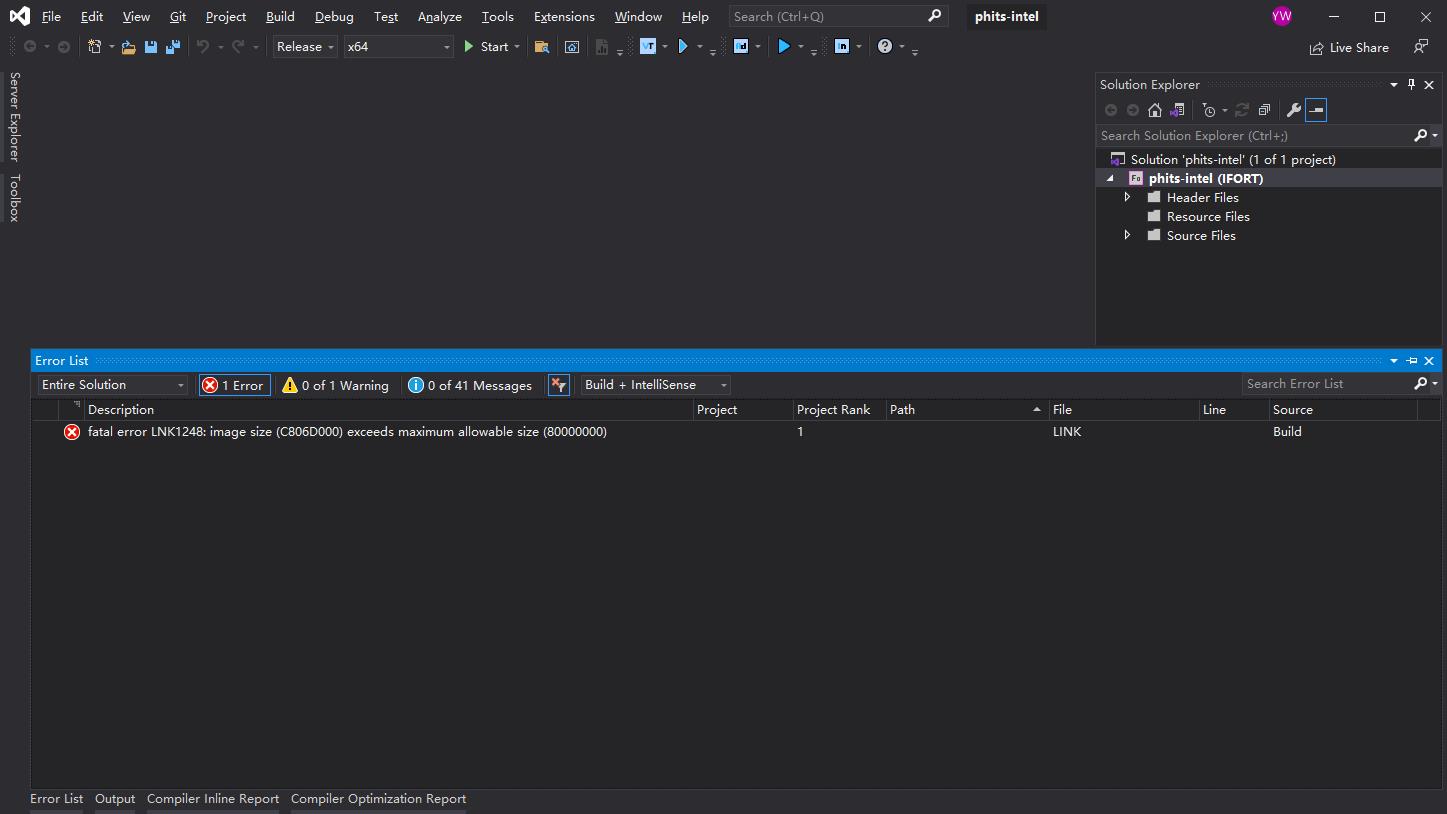Image resolution: width=1447 pixels, height=814 pixels.
Task: Open the x64 platform dropdown
Action: pos(398,47)
